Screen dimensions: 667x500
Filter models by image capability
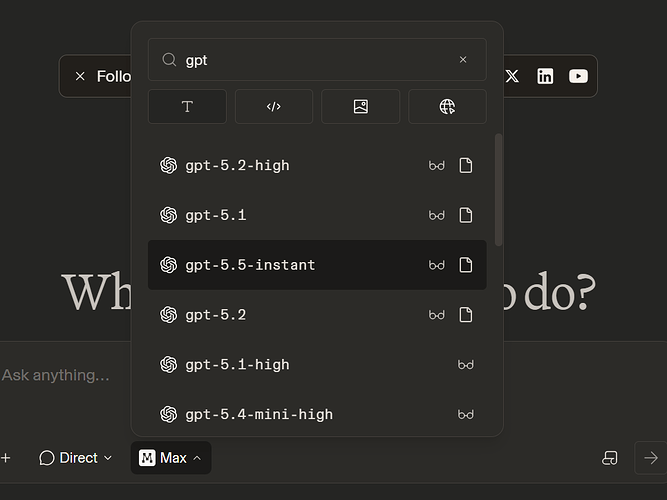(360, 106)
